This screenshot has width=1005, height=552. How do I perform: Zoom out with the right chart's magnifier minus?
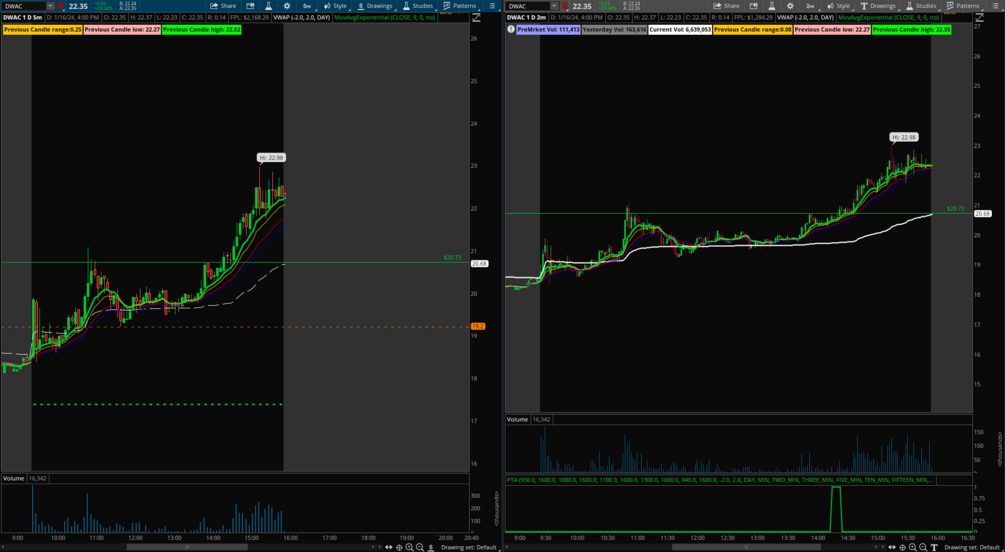(x=922, y=547)
